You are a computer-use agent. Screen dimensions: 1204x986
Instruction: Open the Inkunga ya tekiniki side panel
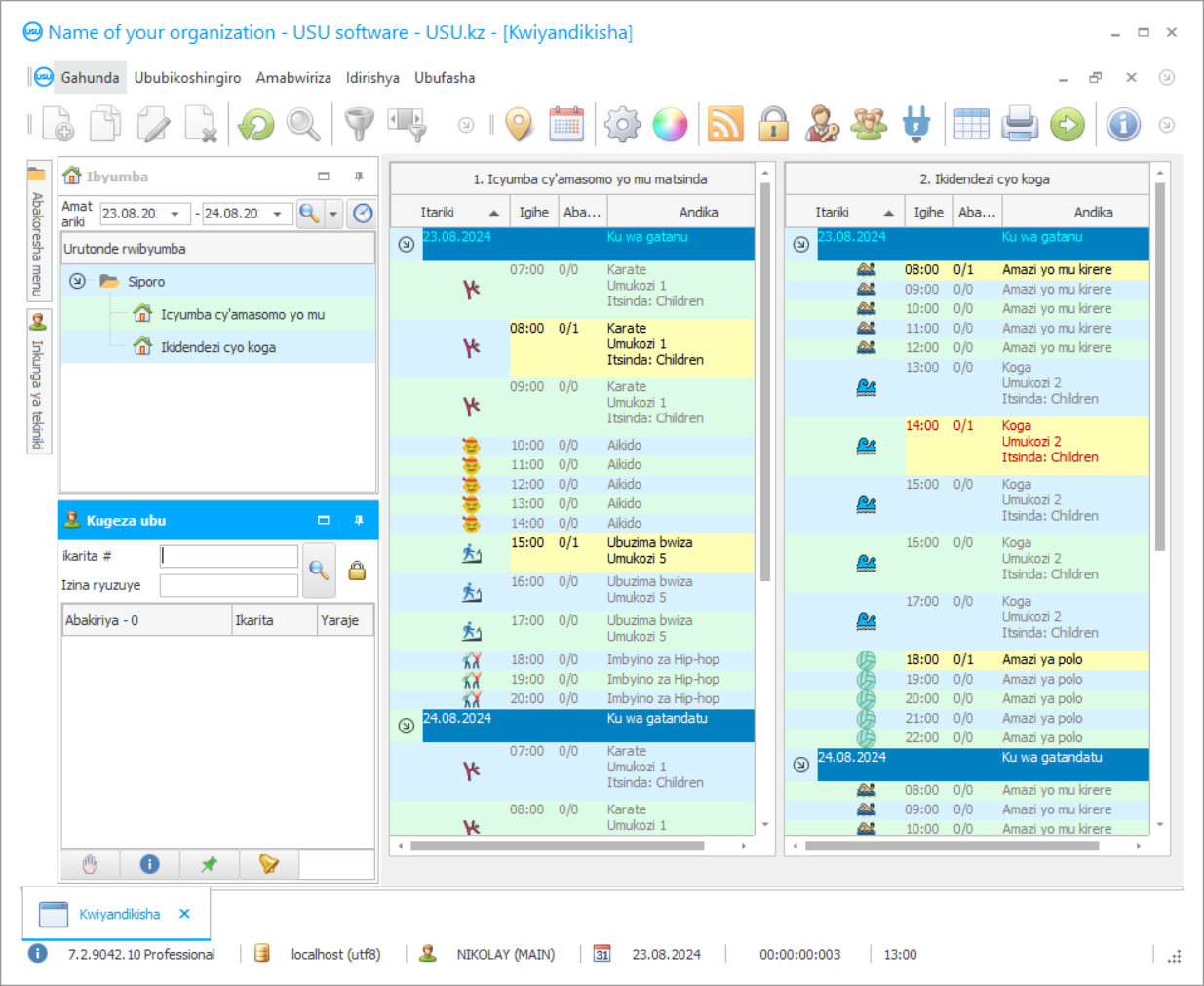click(38, 381)
